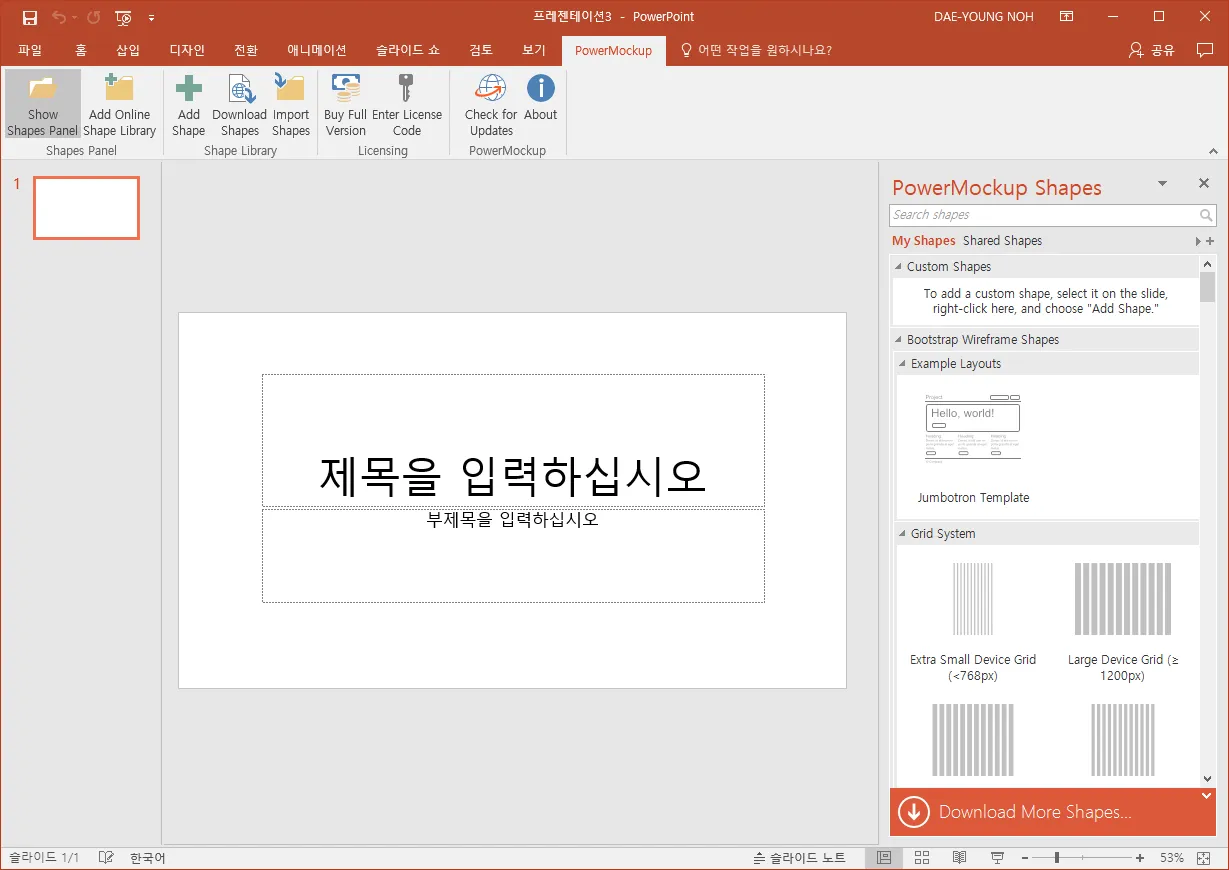Click the Add Shape plus icon
Screen dimensions: 1229x870
(x=188, y=89)
